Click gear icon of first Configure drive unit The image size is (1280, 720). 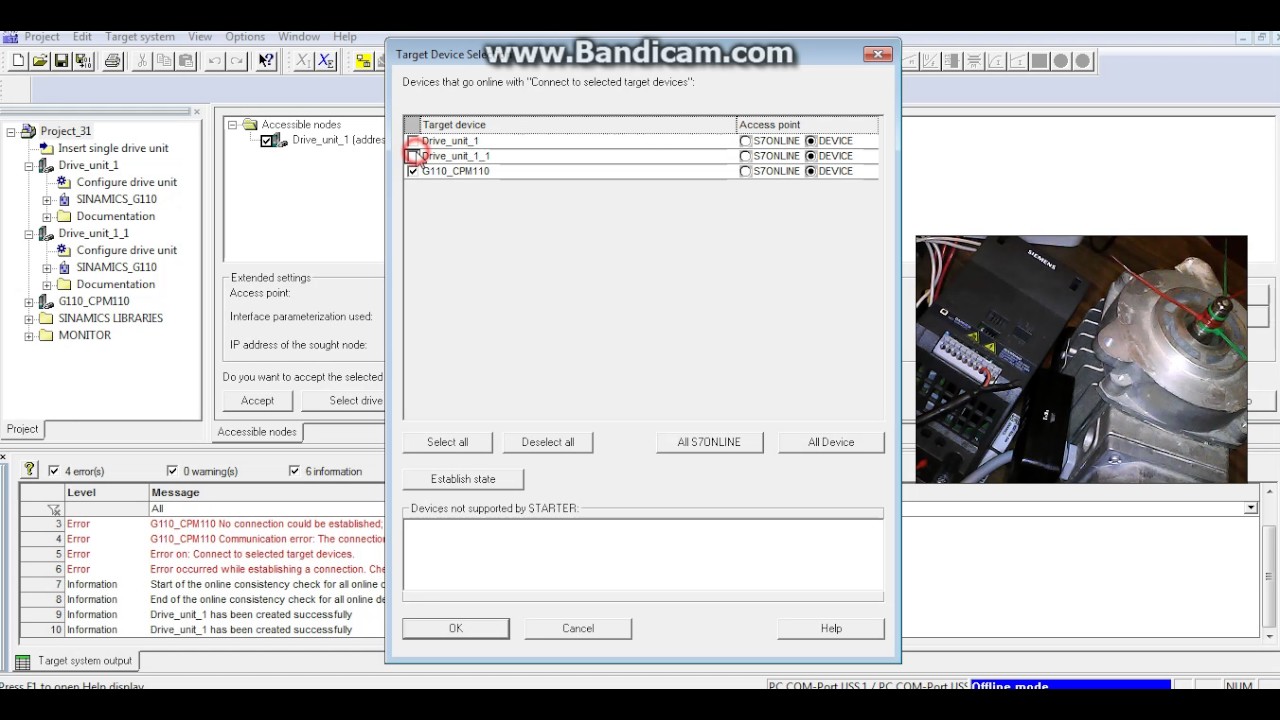click(64, 182)
